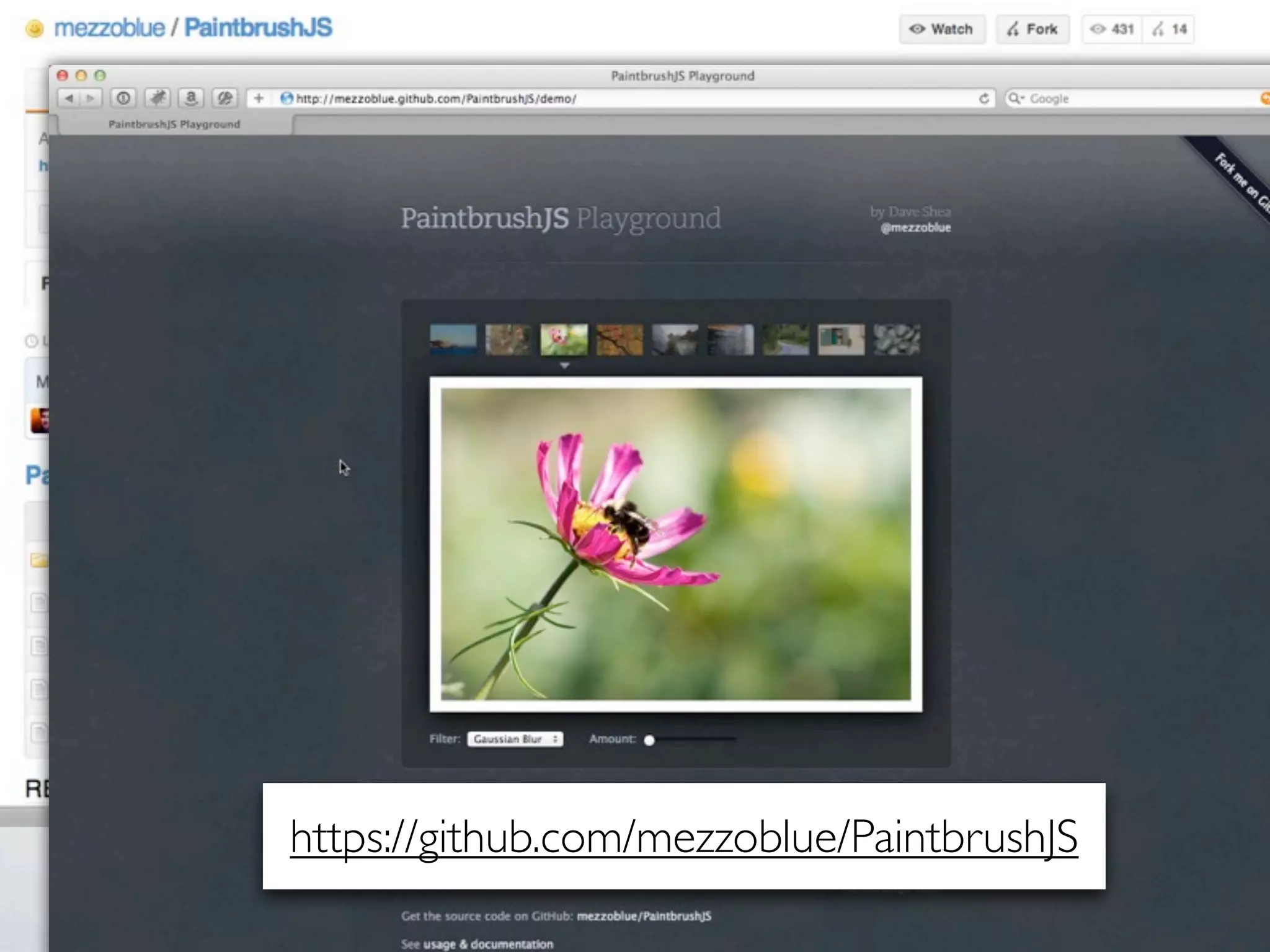1270x952 pixels.
Task: Click the large flower preview image
Action: 676,544
